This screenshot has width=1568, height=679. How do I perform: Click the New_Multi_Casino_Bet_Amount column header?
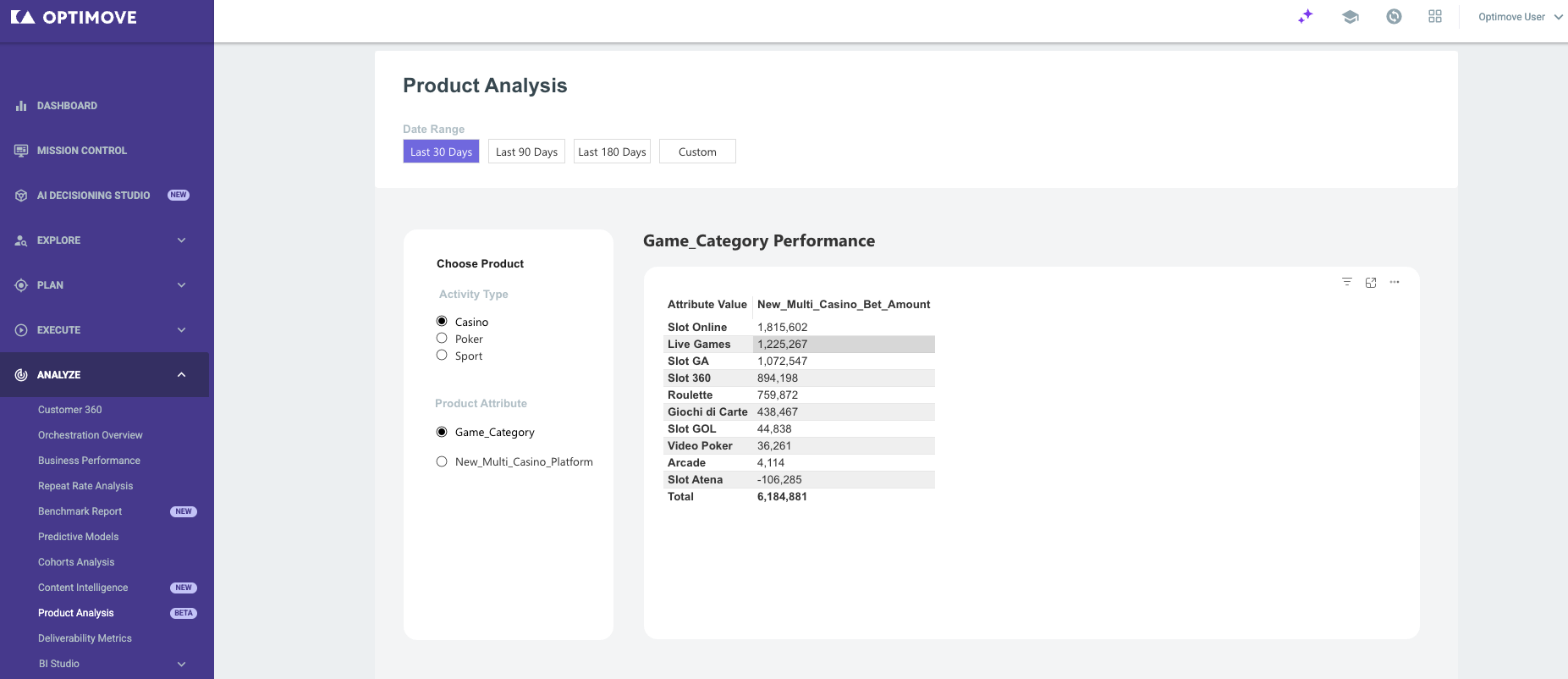coord(844,305)
